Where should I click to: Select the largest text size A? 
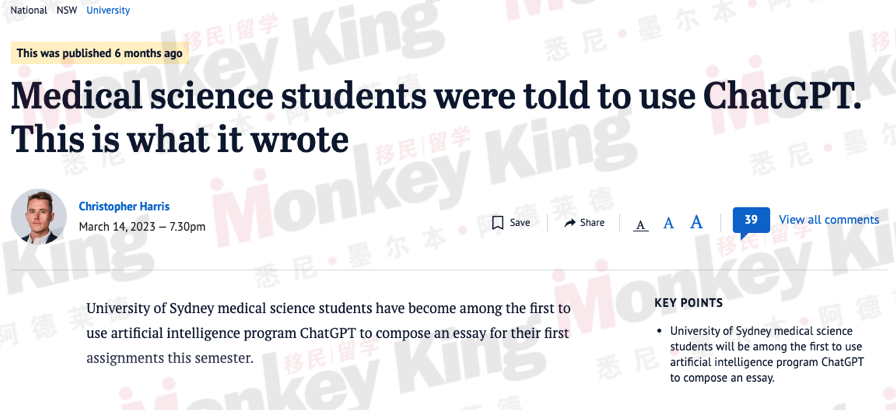click(696, 222)
